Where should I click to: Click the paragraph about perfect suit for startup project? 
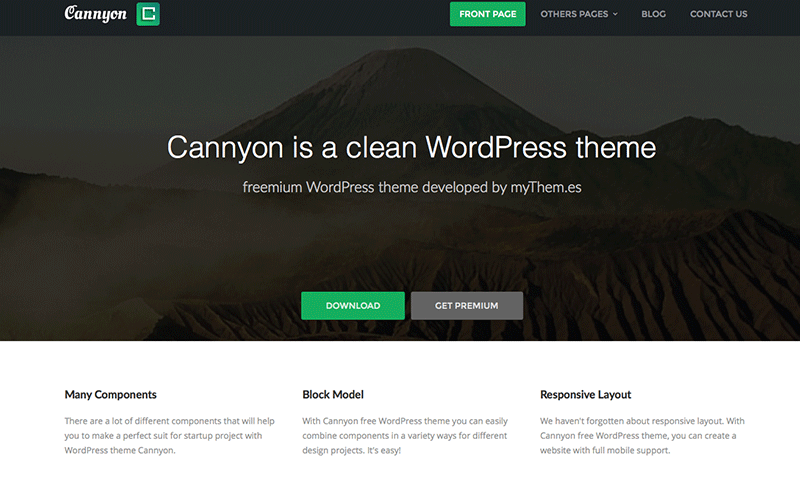[169, 436]
